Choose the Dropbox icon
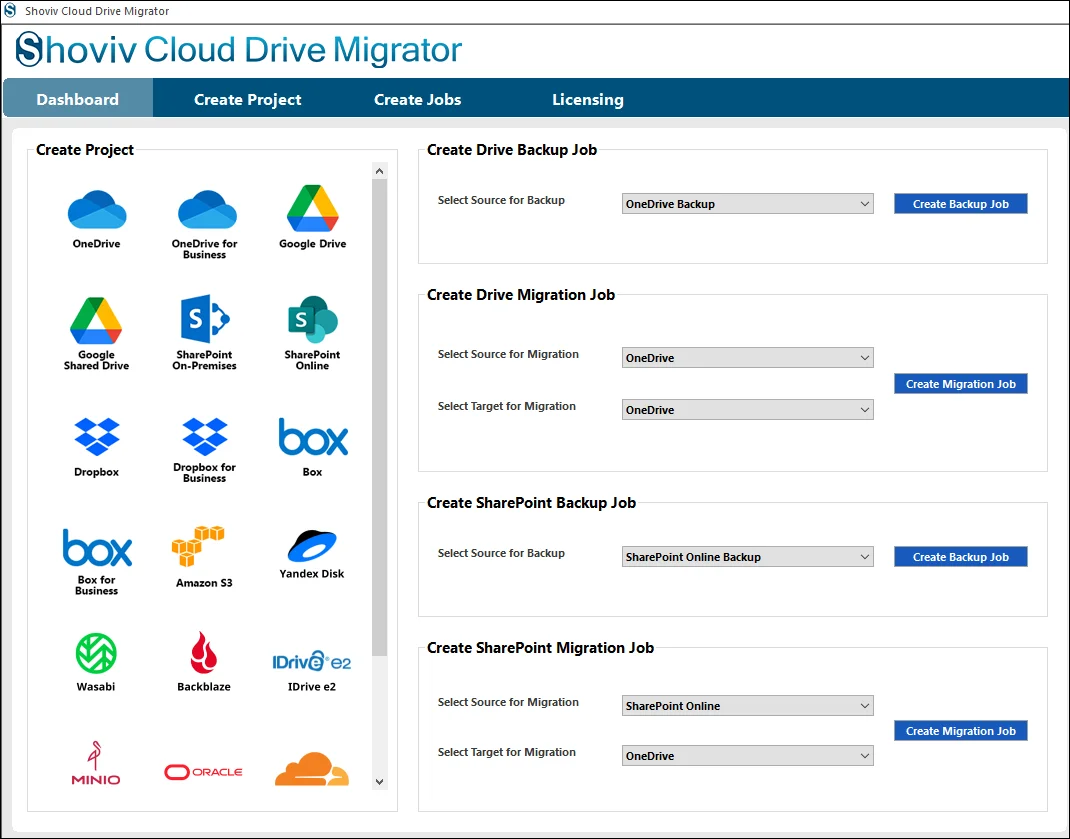 click(96, 436)
